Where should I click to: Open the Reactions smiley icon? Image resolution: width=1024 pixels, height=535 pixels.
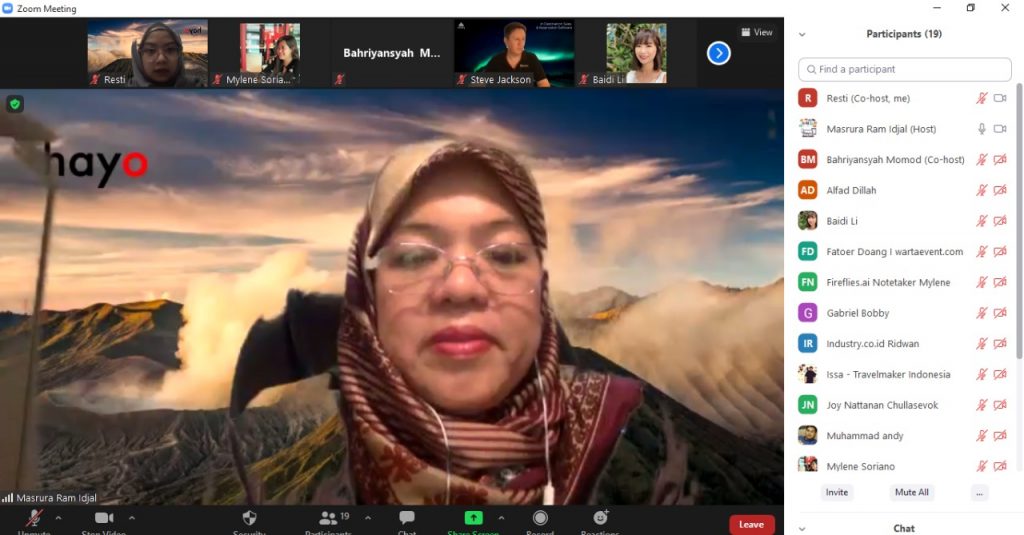[x=601, y=517]
